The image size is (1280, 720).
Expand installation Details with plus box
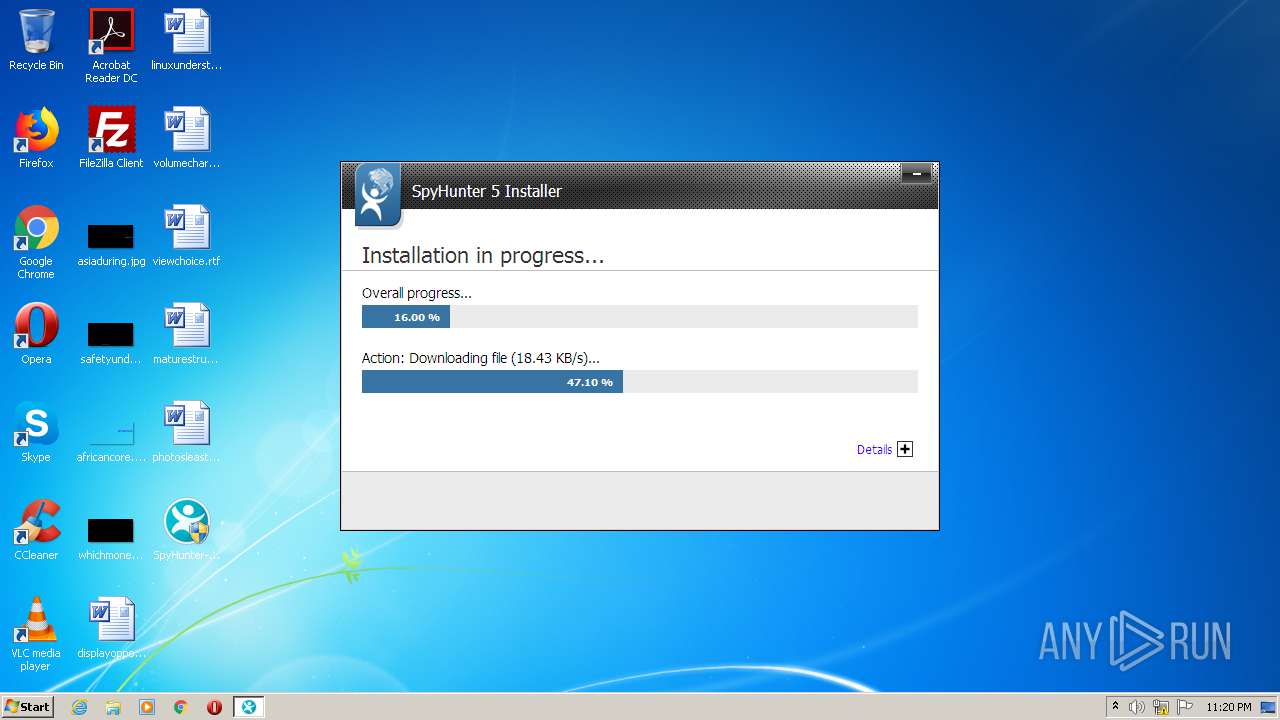(x=905, y=449)
